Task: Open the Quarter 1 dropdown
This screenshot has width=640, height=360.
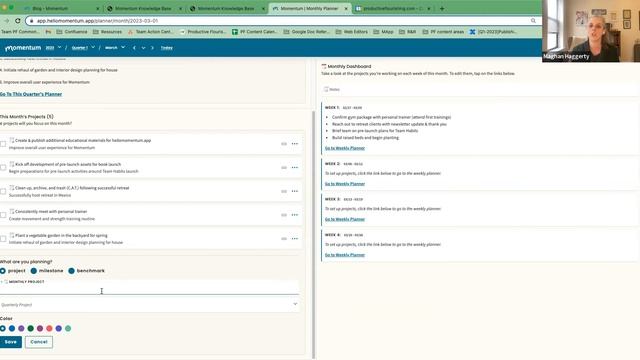Action: (x=83, y=48)
